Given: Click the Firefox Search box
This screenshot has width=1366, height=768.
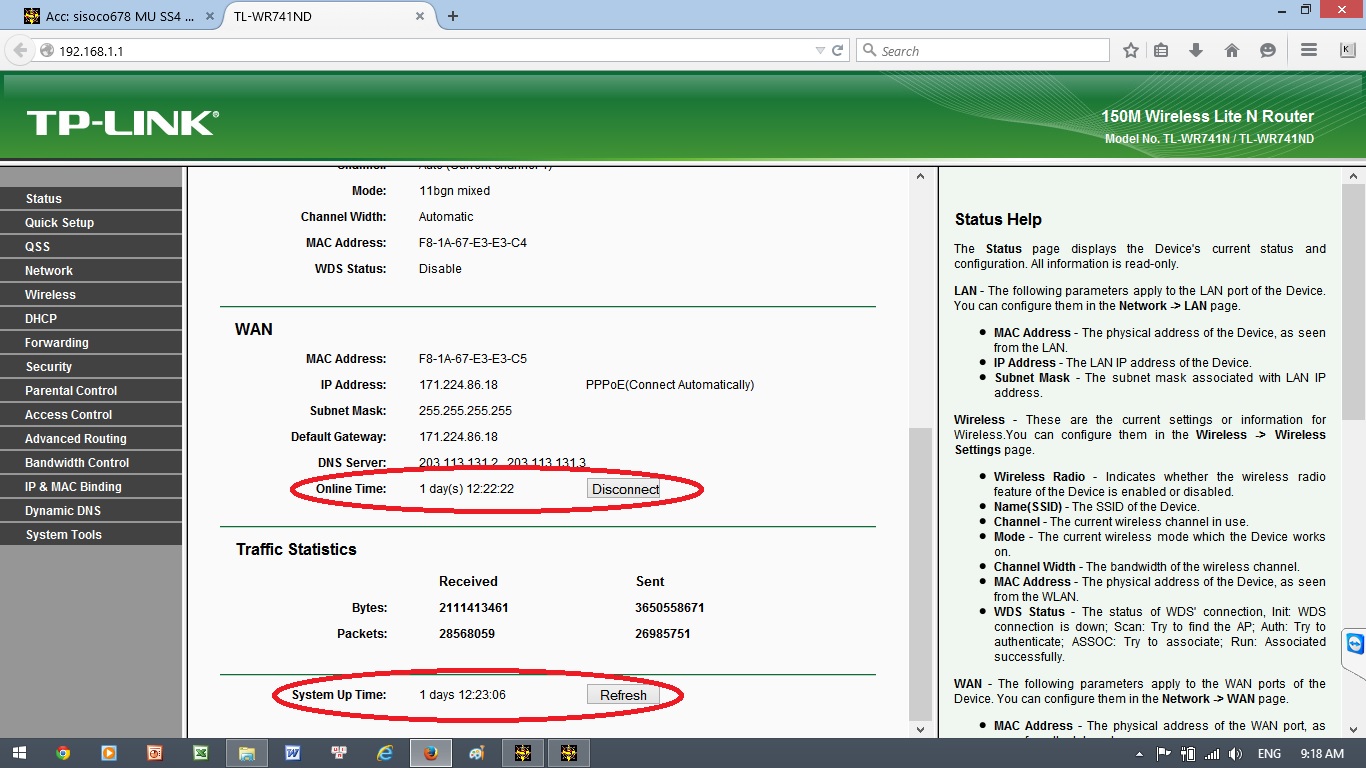Looking at the screenshot, I should pyautogui.click(x=984, y=50).
